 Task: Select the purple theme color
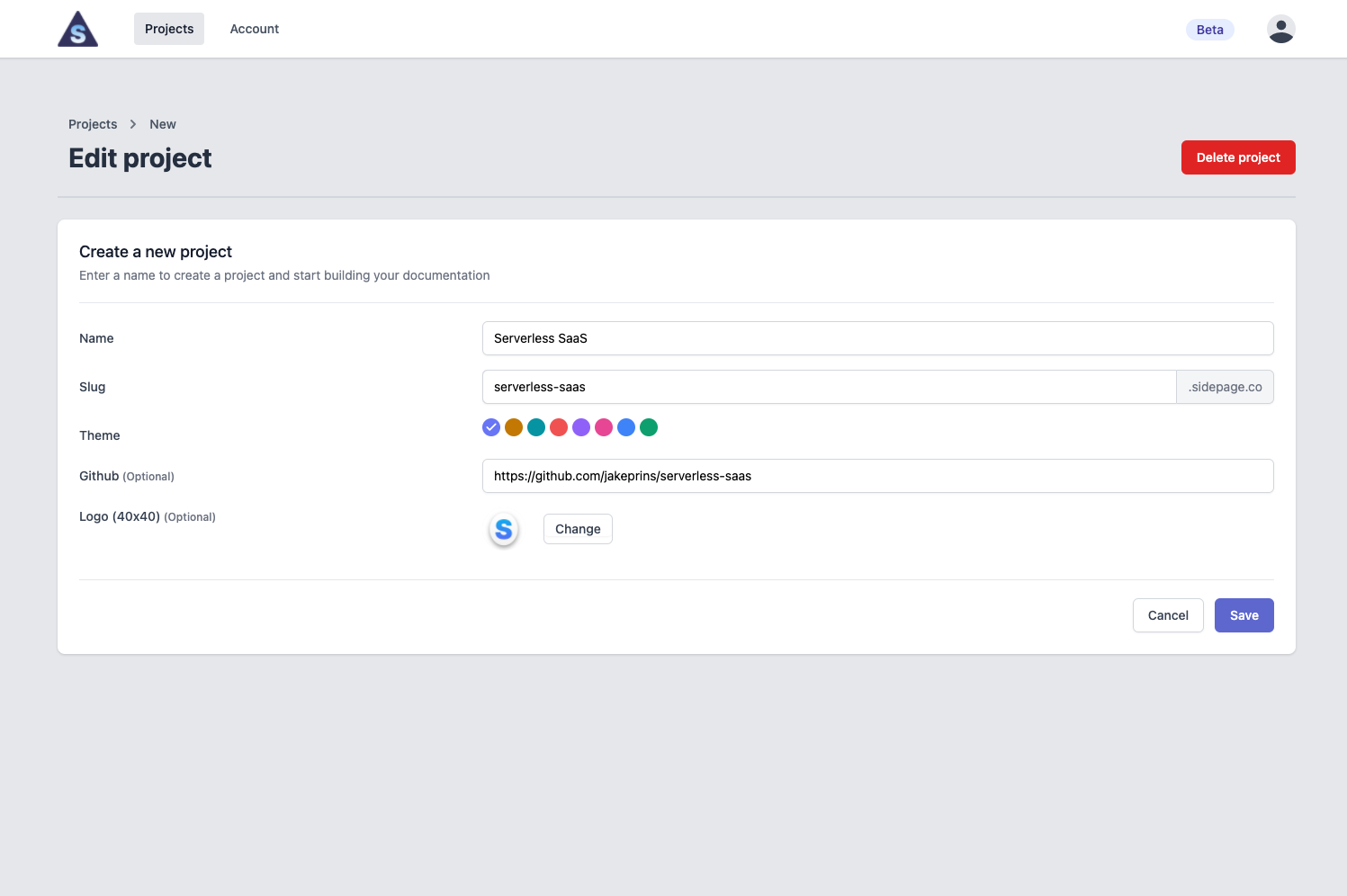pos(581,427)
